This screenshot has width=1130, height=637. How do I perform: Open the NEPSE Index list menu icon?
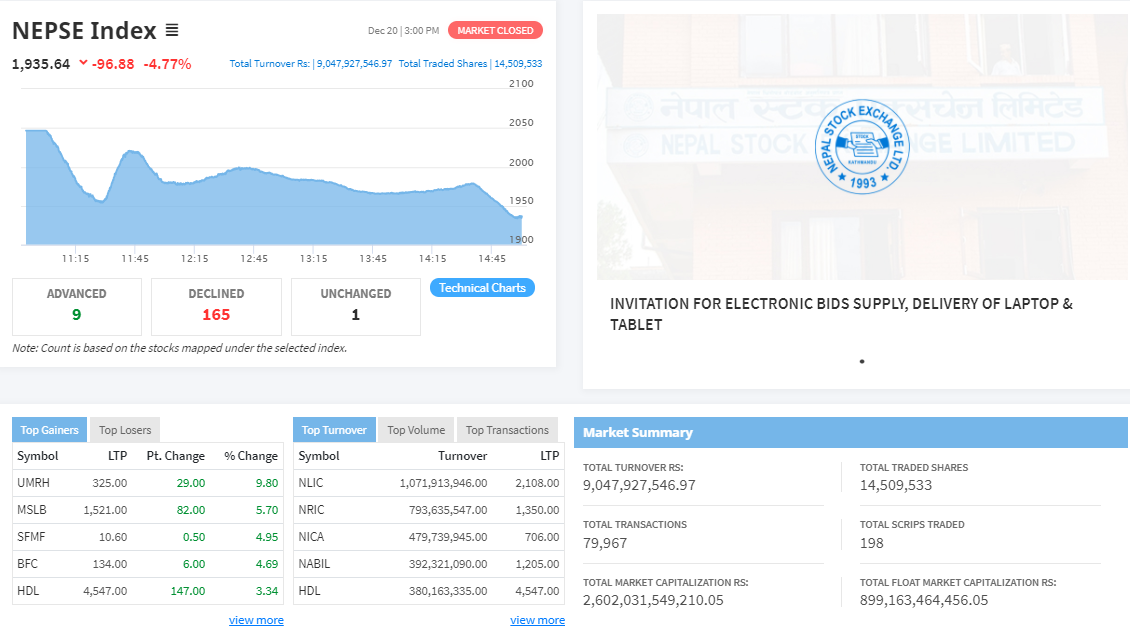[x=172, y=30]
